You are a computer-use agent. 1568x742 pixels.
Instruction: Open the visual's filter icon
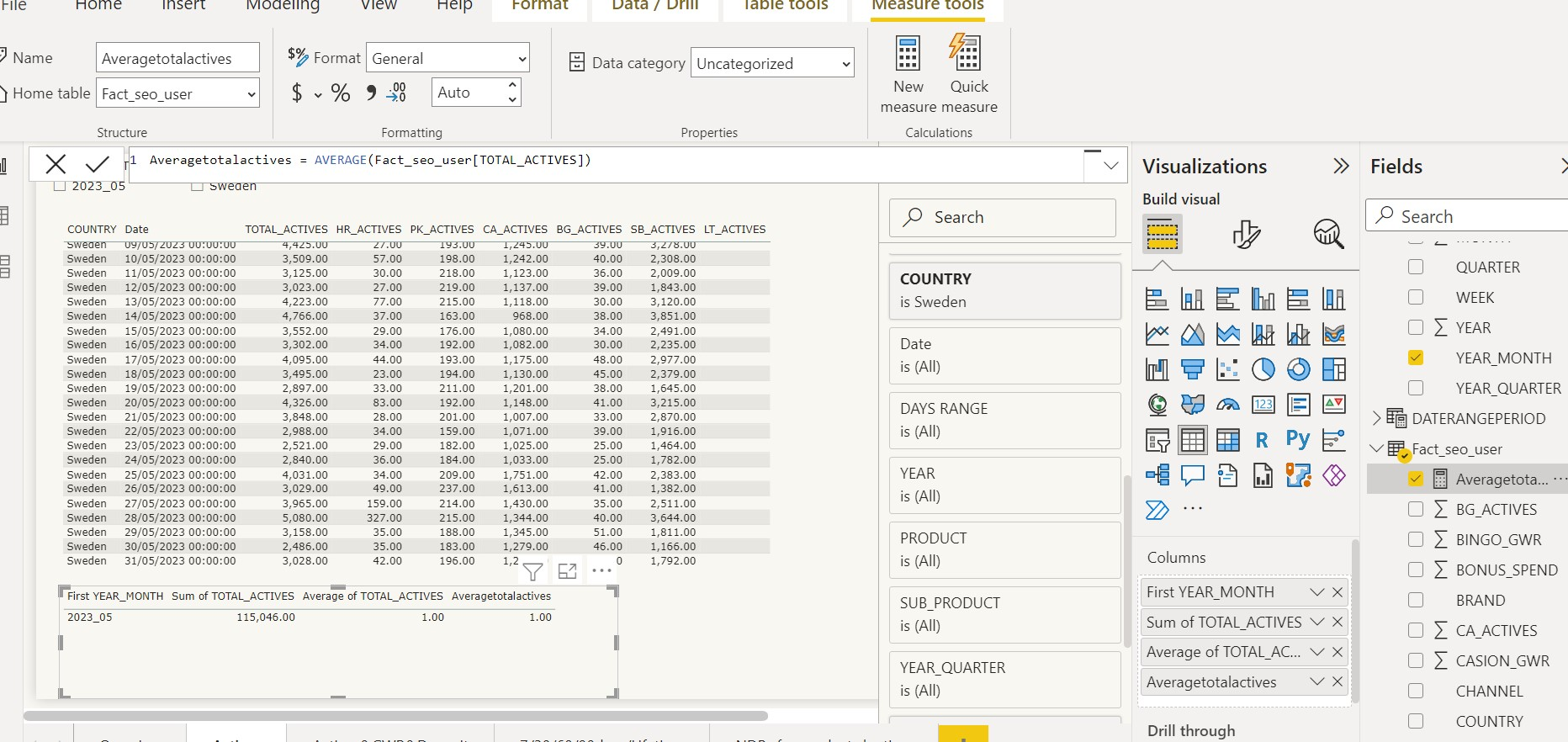[532, 572]
